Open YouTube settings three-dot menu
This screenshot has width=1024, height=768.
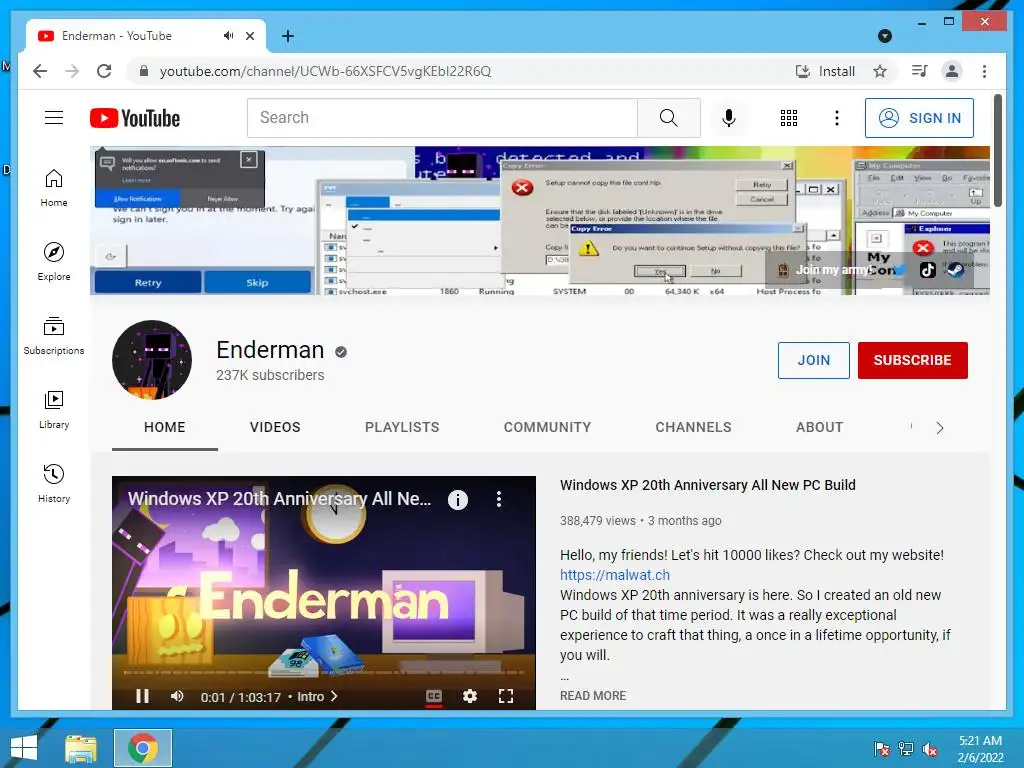coord(837,118)
